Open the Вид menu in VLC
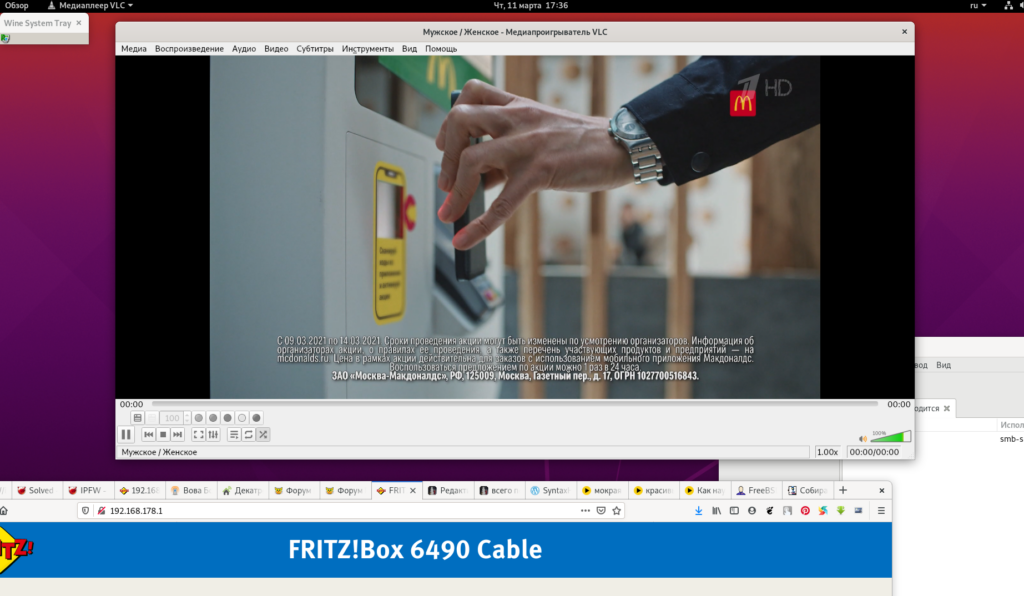This screenshot has height=596, width=1024. pos(409,49)
